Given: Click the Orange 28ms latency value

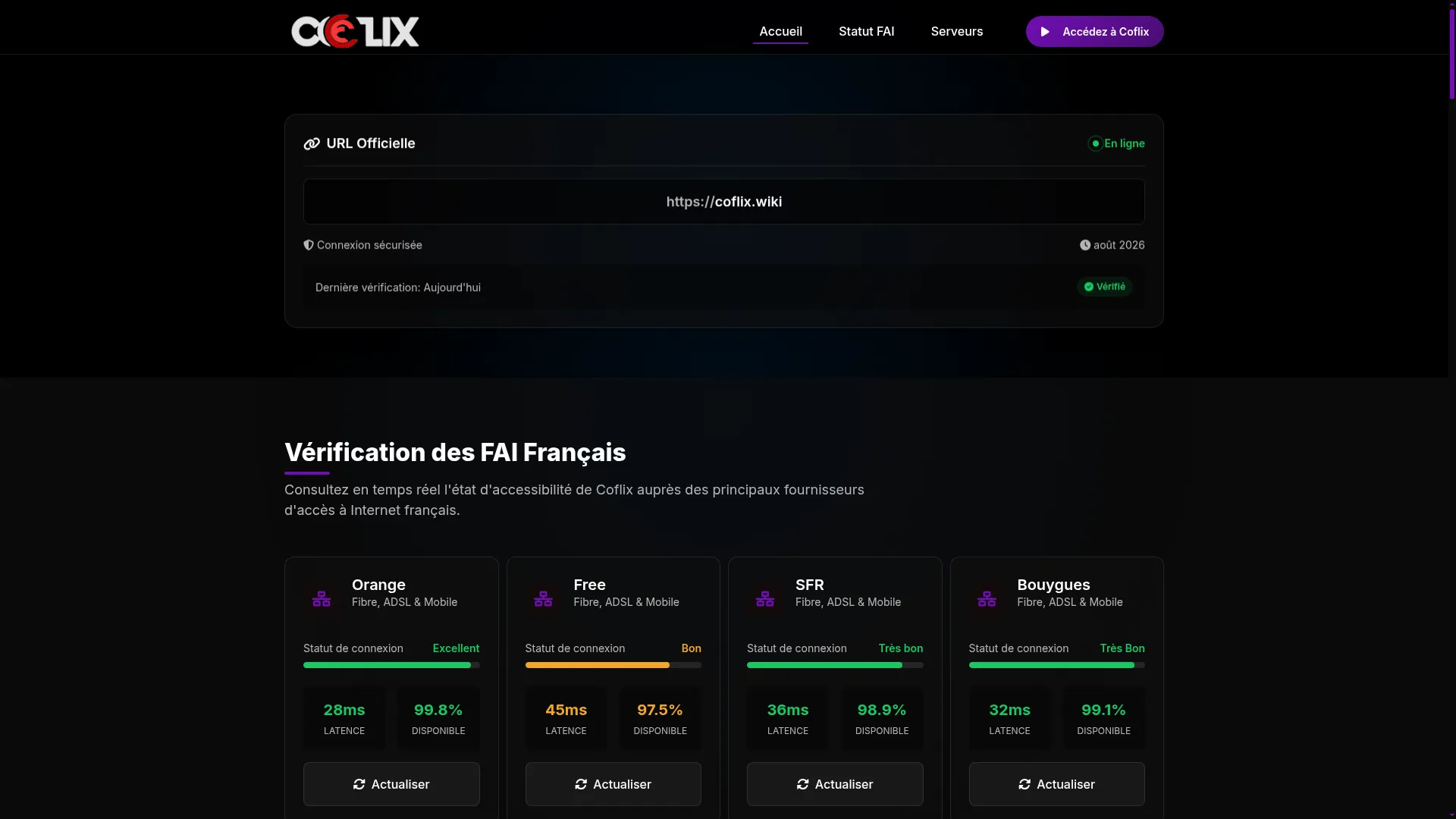Looking at the screenshot, I should [x=344, y=710].
